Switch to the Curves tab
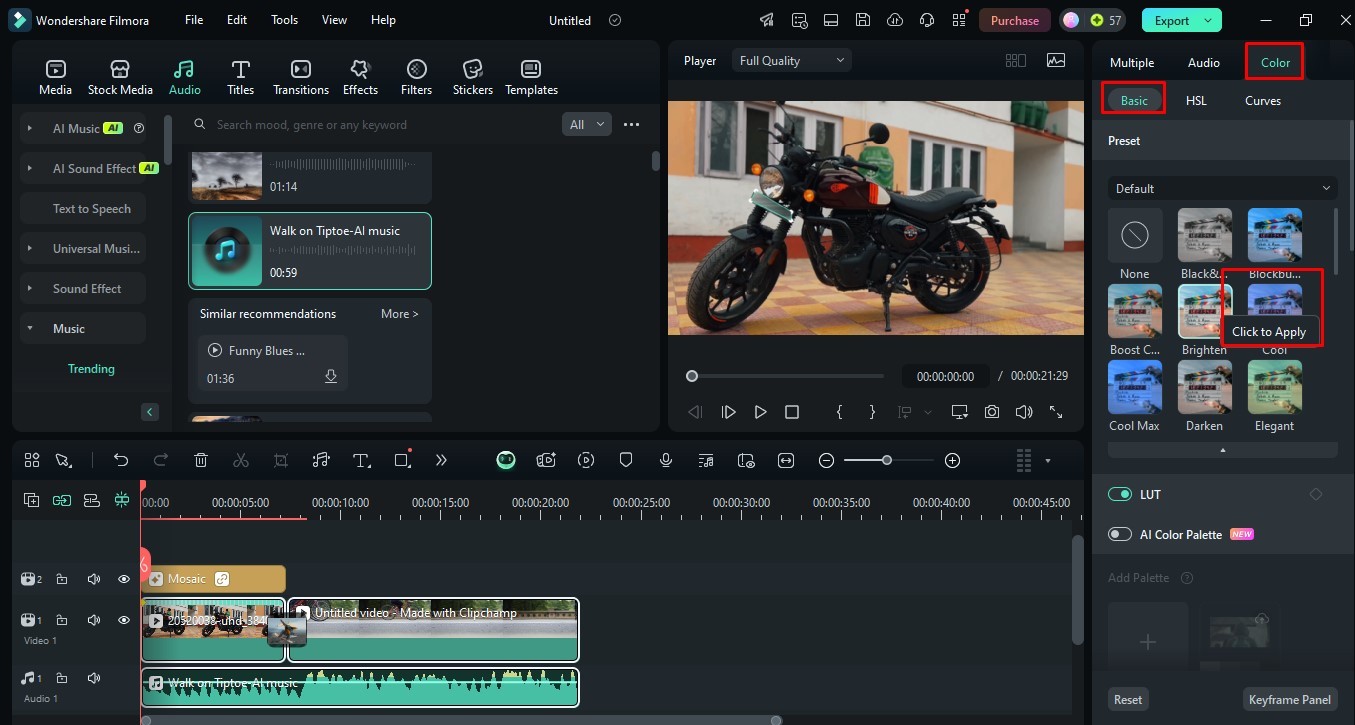The width and height of the screenshot is (1355, 725). pos(1262,101)
